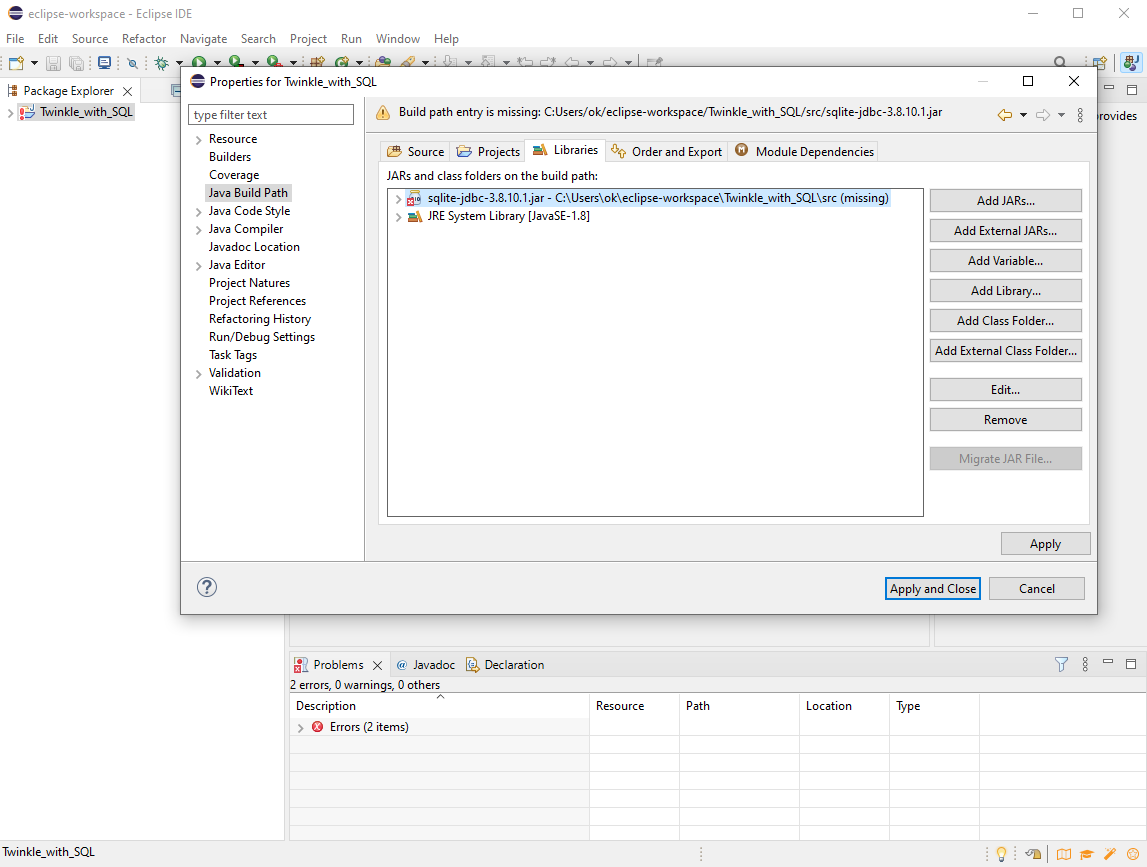This screenshot has height=867, width=1147.
Task: Expand the Java Compiler node
Action: click(198, 230)
